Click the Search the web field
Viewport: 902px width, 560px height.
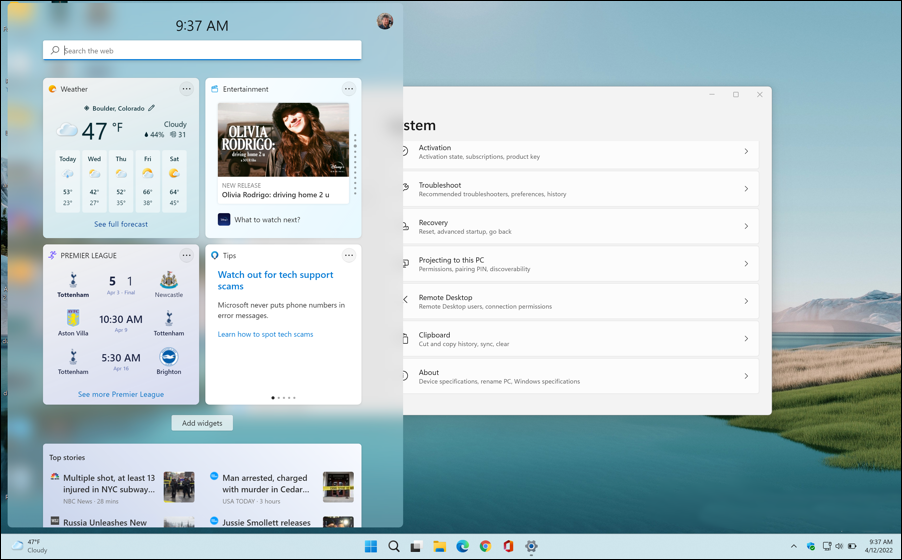pos(202,50)
